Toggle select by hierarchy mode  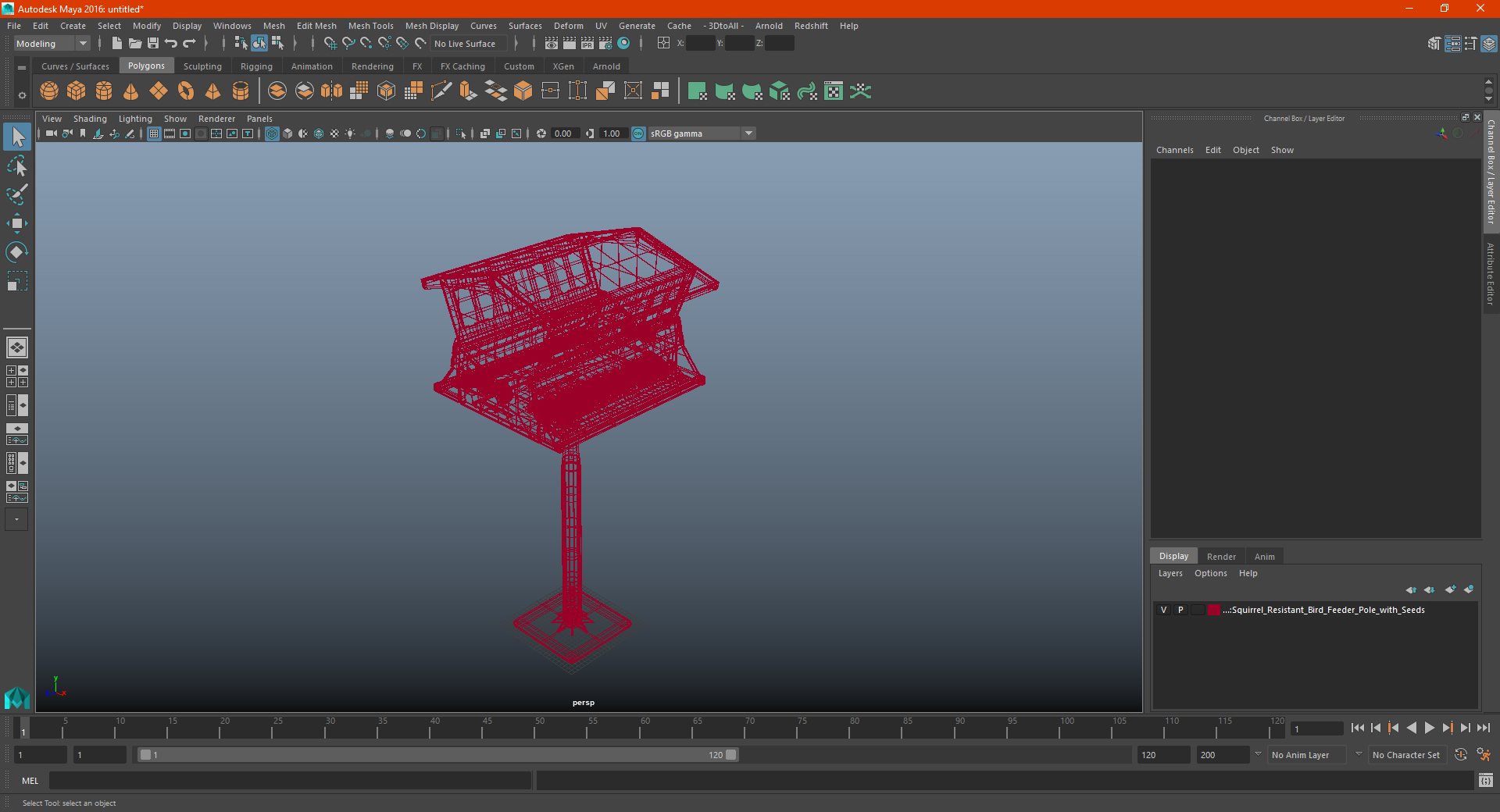(241, 44)
